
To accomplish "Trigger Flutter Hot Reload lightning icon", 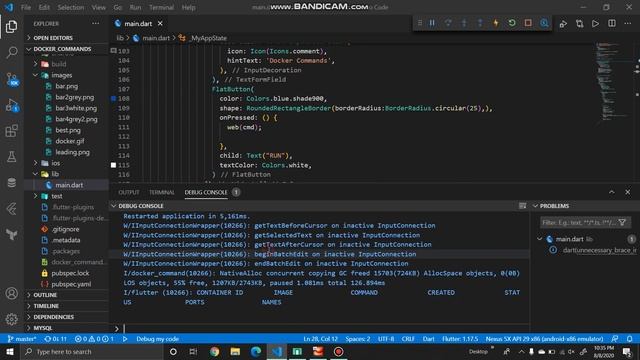I will tap(496, 23).
